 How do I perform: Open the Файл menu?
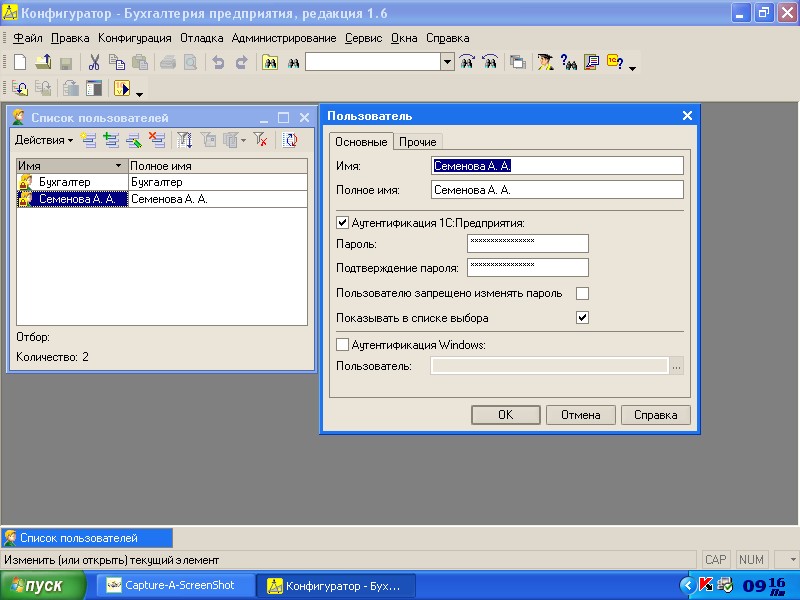click(28, 38)
